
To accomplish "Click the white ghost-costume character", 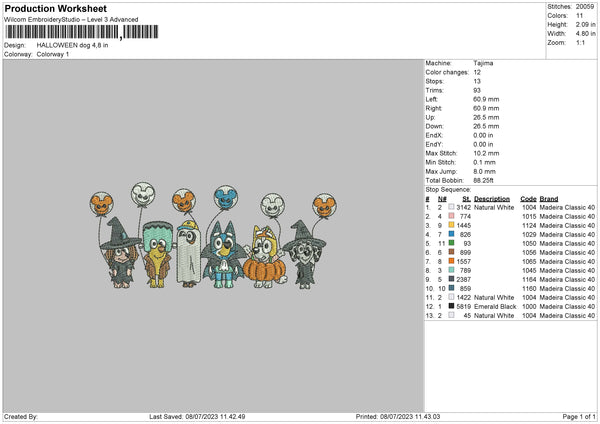I will pyautogui.click(x=188, y=254).
